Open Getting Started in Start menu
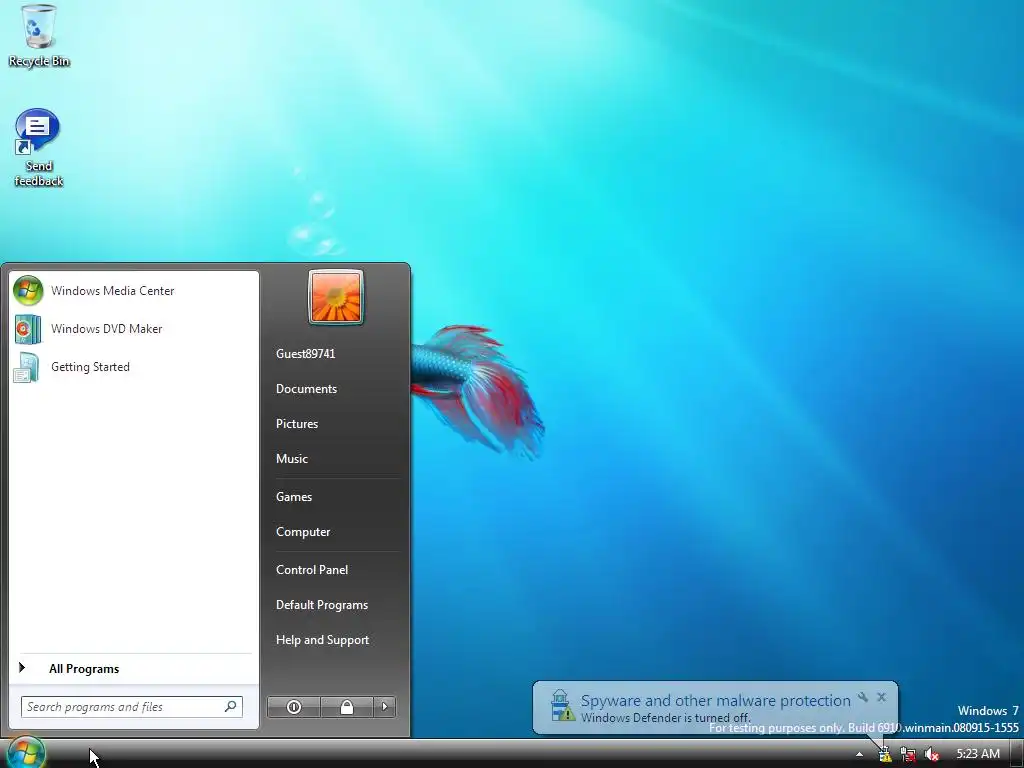This screenshot has width=1024, height=768. pos(134,367)
